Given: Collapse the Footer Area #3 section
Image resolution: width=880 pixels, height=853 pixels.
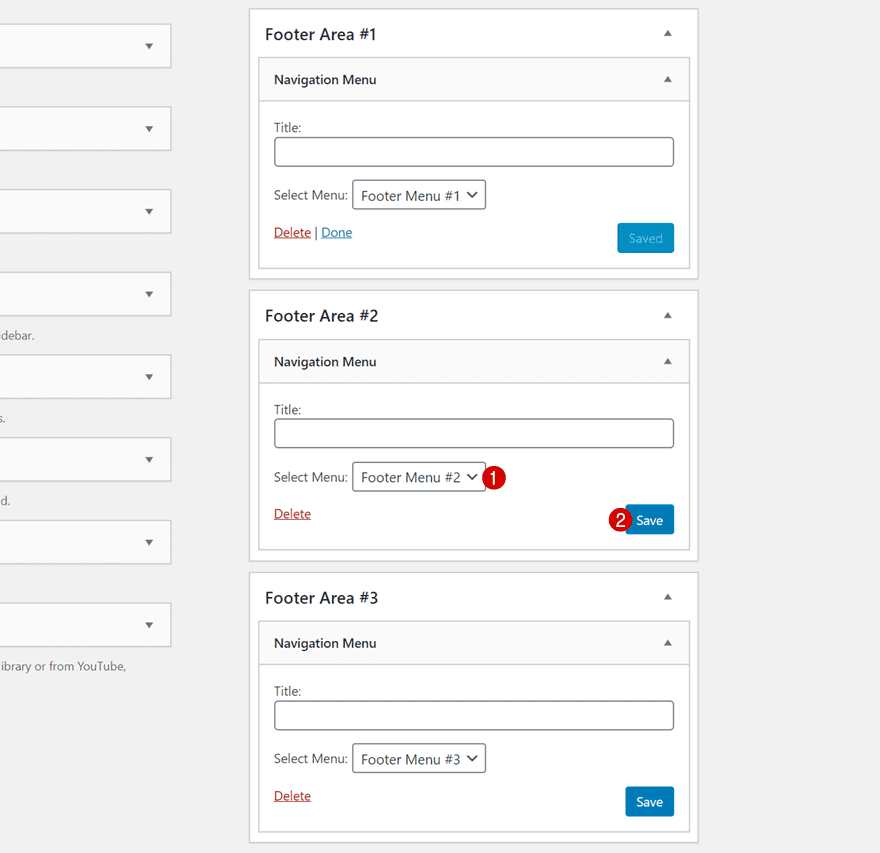Looking at the screenshot, I should click(667, 597).
